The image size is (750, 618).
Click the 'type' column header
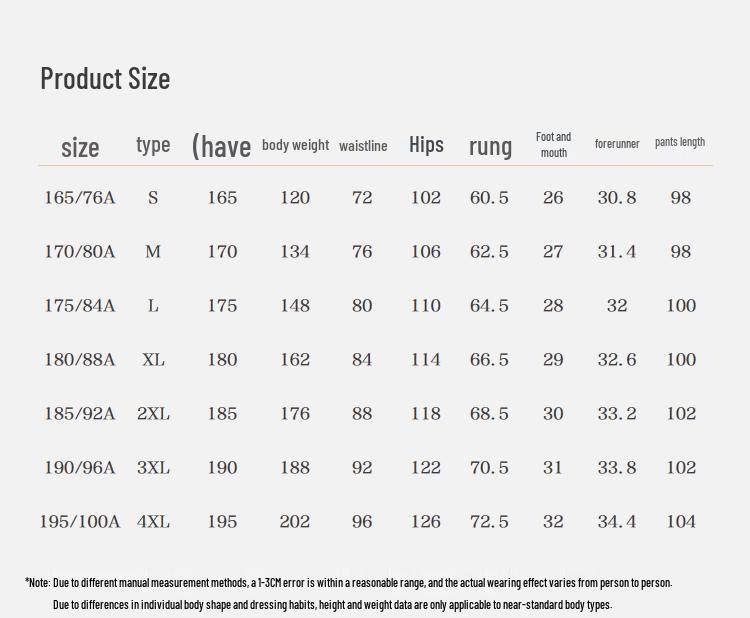tap(153, 144)
